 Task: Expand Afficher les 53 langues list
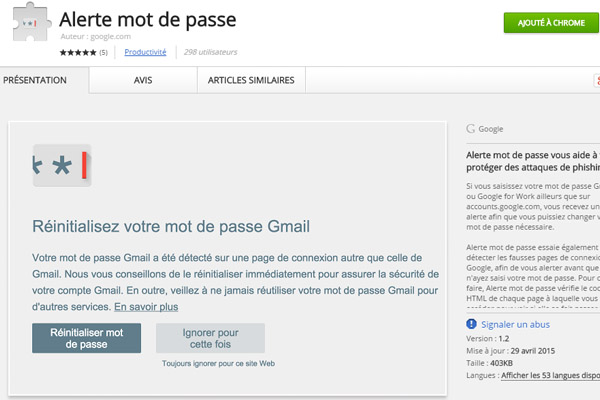click(x=550, y=376)
